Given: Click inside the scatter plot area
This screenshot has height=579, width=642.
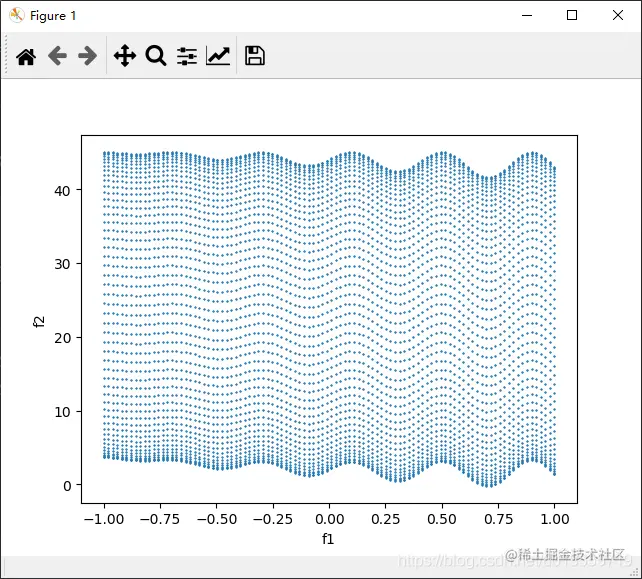Looking at the screenshot, I should pos(330,319).
